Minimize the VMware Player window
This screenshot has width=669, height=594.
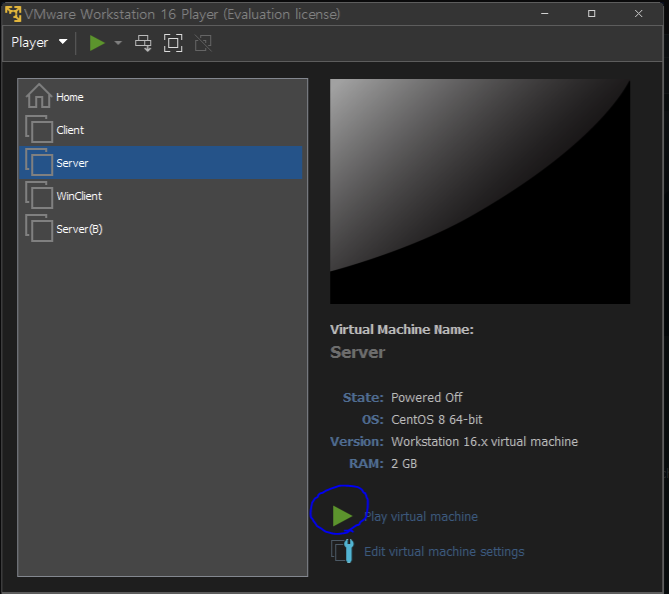(x=544, y=14)
